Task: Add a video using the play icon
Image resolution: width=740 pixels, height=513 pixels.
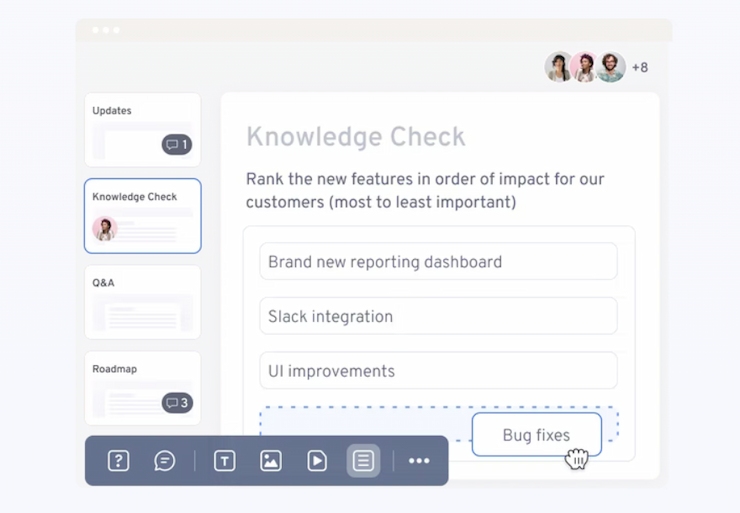Action: 317,461
